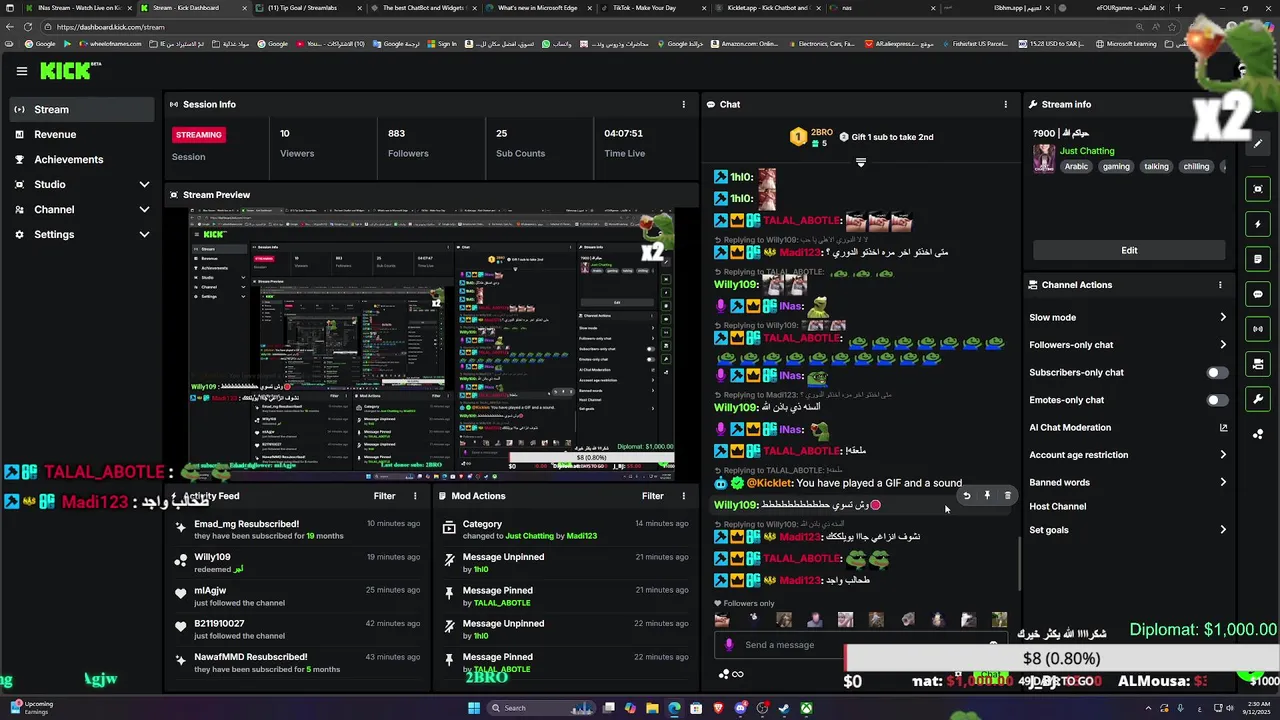Pin Willy109's highlighted chat message
This screenshot has height=720, width=1280.
point(987,496)
